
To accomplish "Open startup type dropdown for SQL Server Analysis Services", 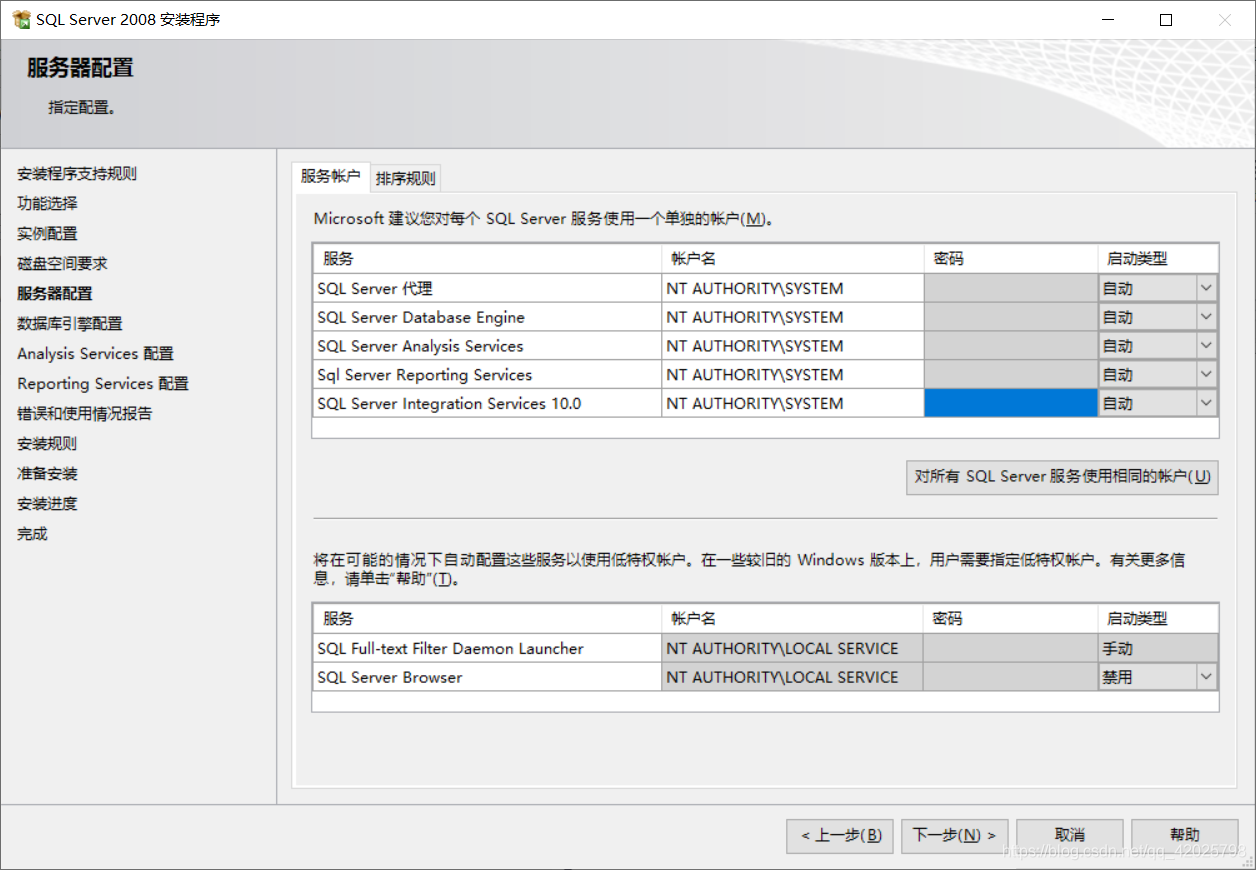I will click(1207, 346).
